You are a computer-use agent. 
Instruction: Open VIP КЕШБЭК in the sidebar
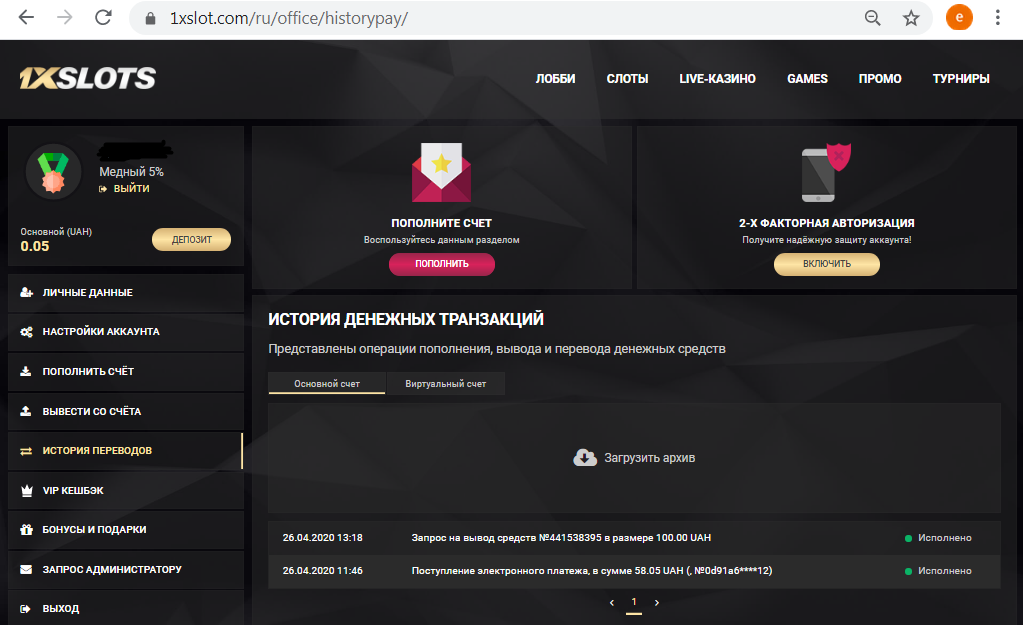125,491
